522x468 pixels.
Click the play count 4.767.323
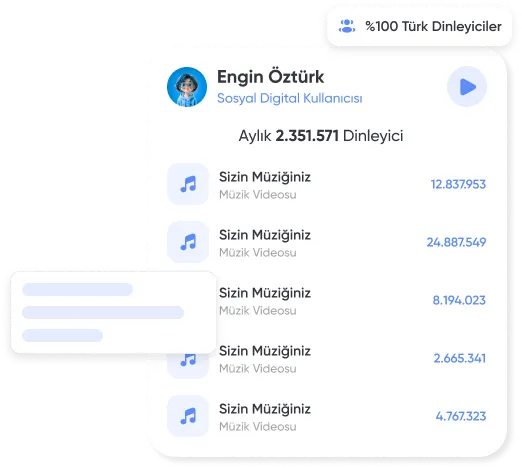pyautogui.click(x=461, y=416)
